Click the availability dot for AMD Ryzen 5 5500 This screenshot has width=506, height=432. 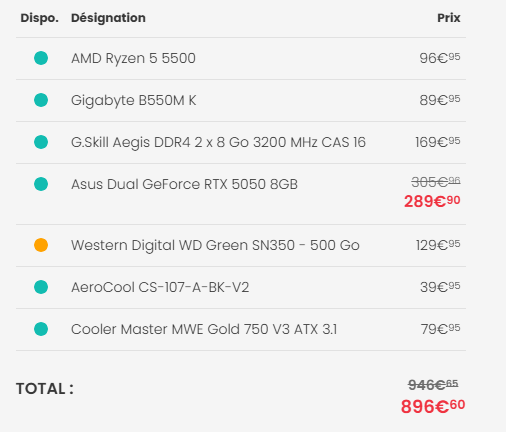41,58
